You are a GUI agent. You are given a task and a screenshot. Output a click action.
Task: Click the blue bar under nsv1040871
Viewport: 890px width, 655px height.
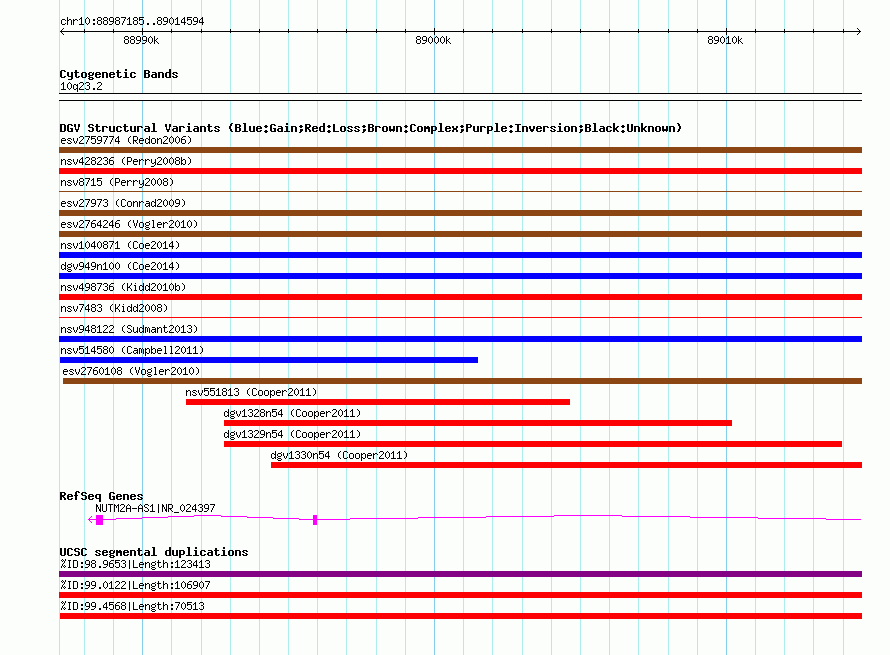(460, 255)
